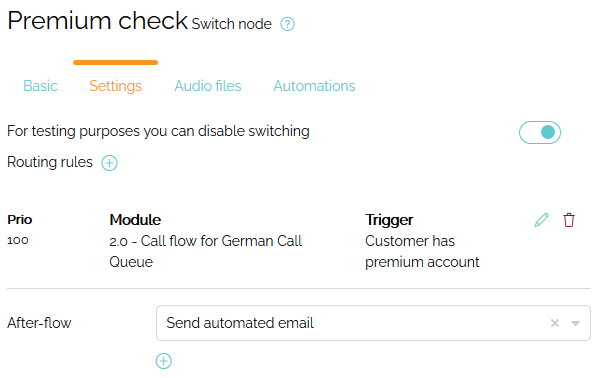The height and width of the screenshot is (378, 607).
Task: Toggle the disable switching switch
Action: [x=540, y=132]
